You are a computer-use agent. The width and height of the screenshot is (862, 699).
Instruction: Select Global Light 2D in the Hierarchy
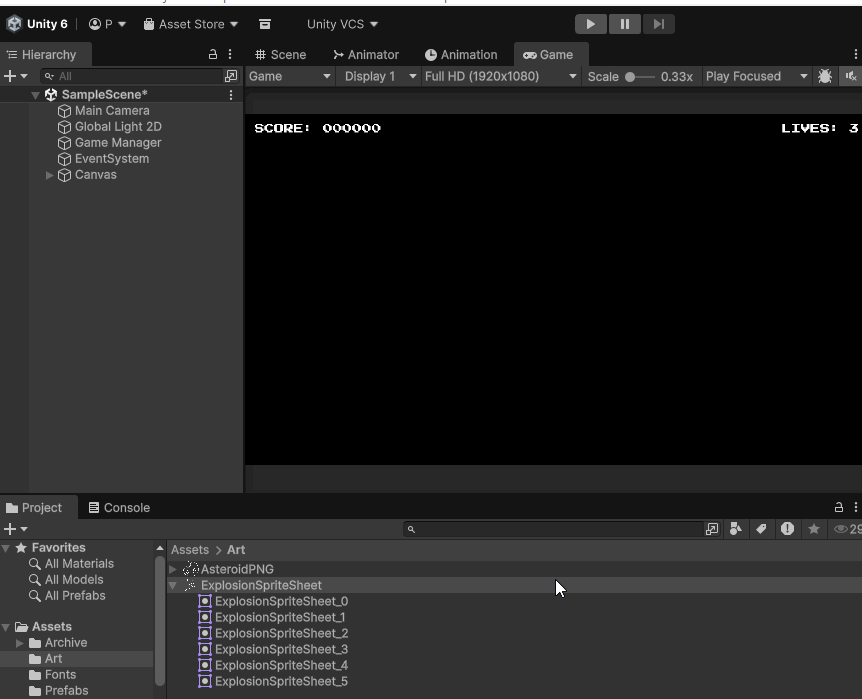[x=118, y=126]
